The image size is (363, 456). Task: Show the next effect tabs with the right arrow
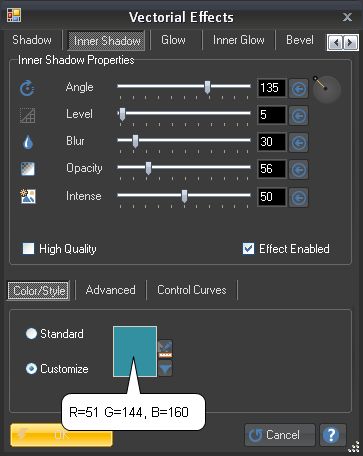pos(350,43)
